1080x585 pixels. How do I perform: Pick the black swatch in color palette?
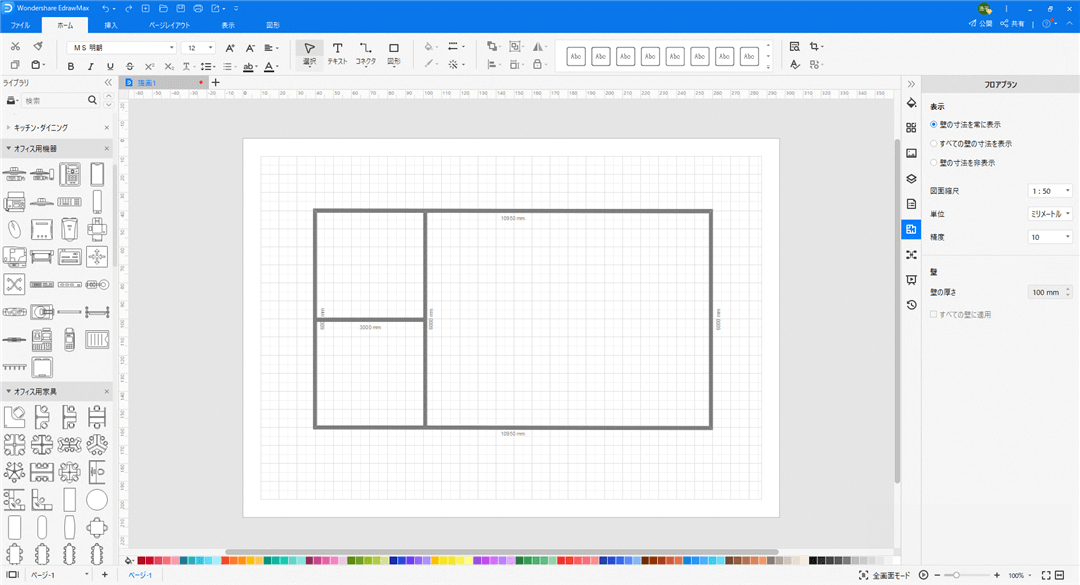[x=813, y=561]
